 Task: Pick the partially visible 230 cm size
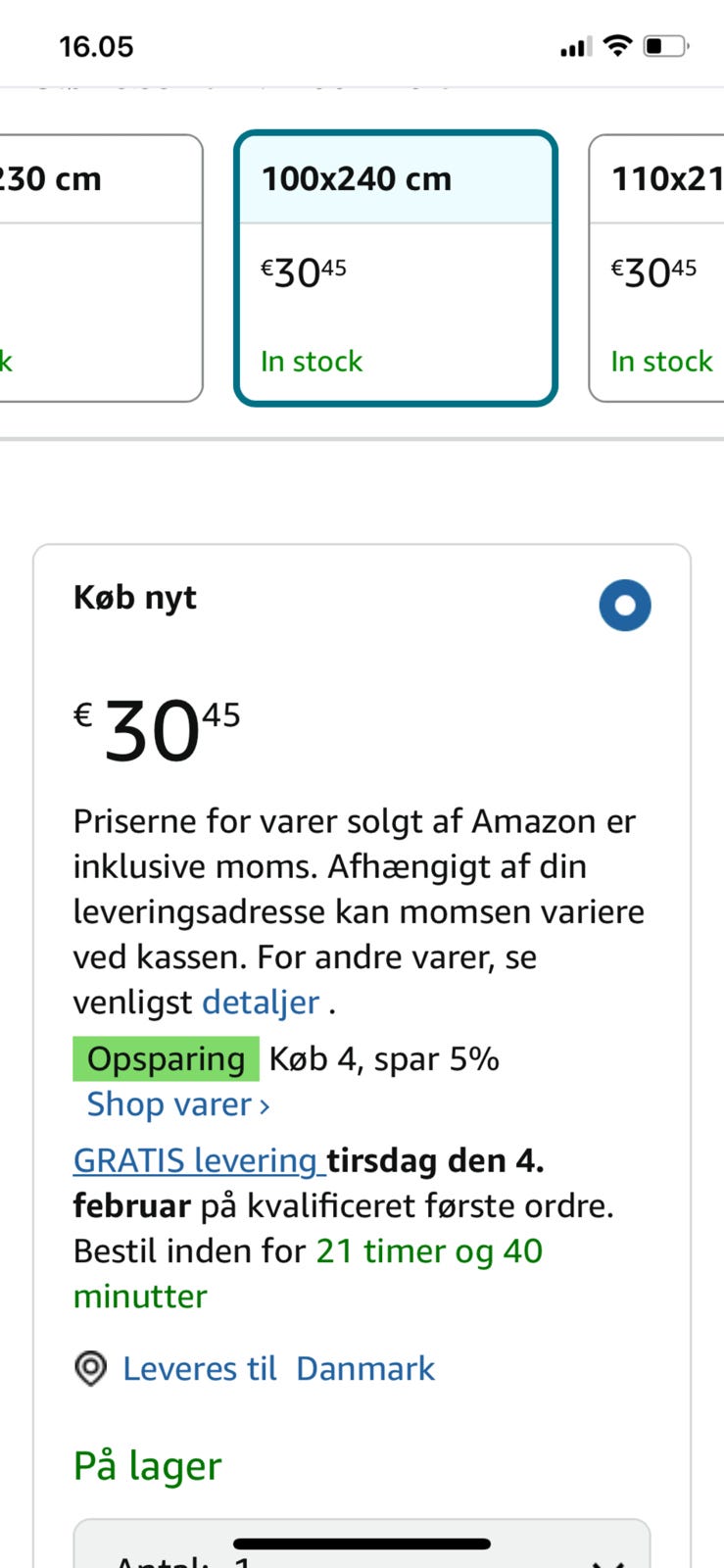(98, 268)
